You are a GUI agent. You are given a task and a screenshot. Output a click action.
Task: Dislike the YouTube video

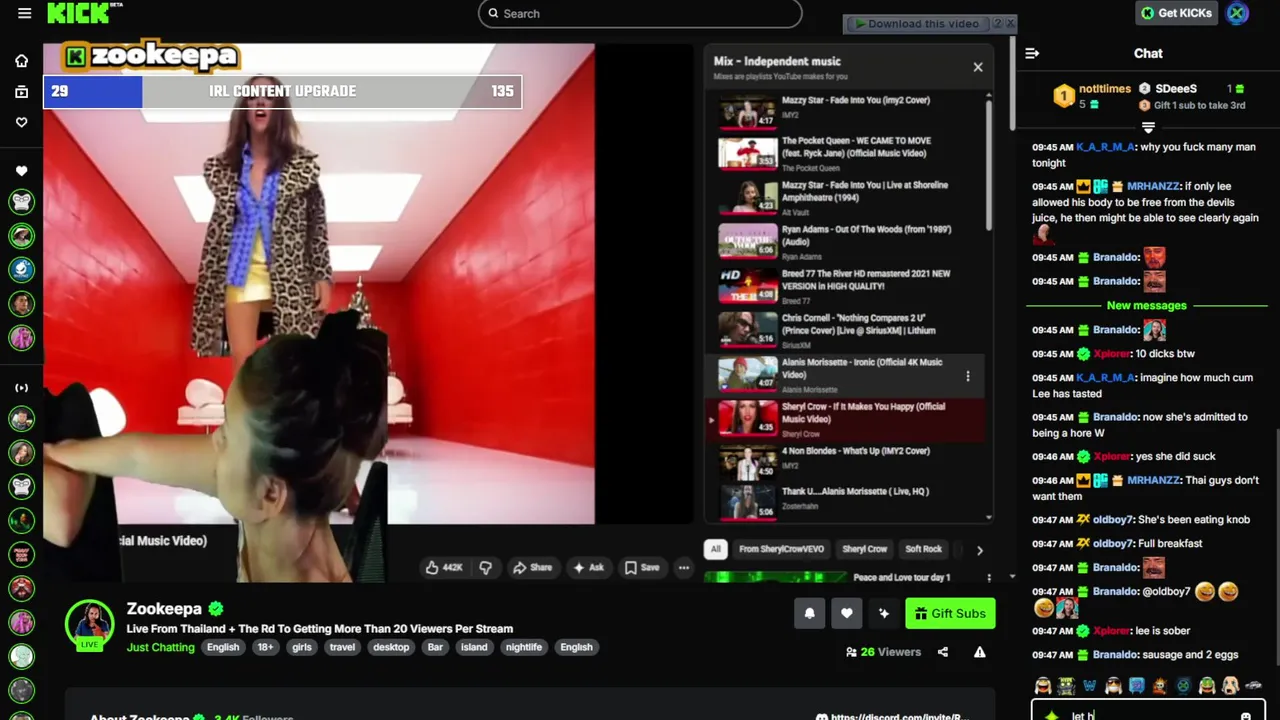tap(486, 567)
